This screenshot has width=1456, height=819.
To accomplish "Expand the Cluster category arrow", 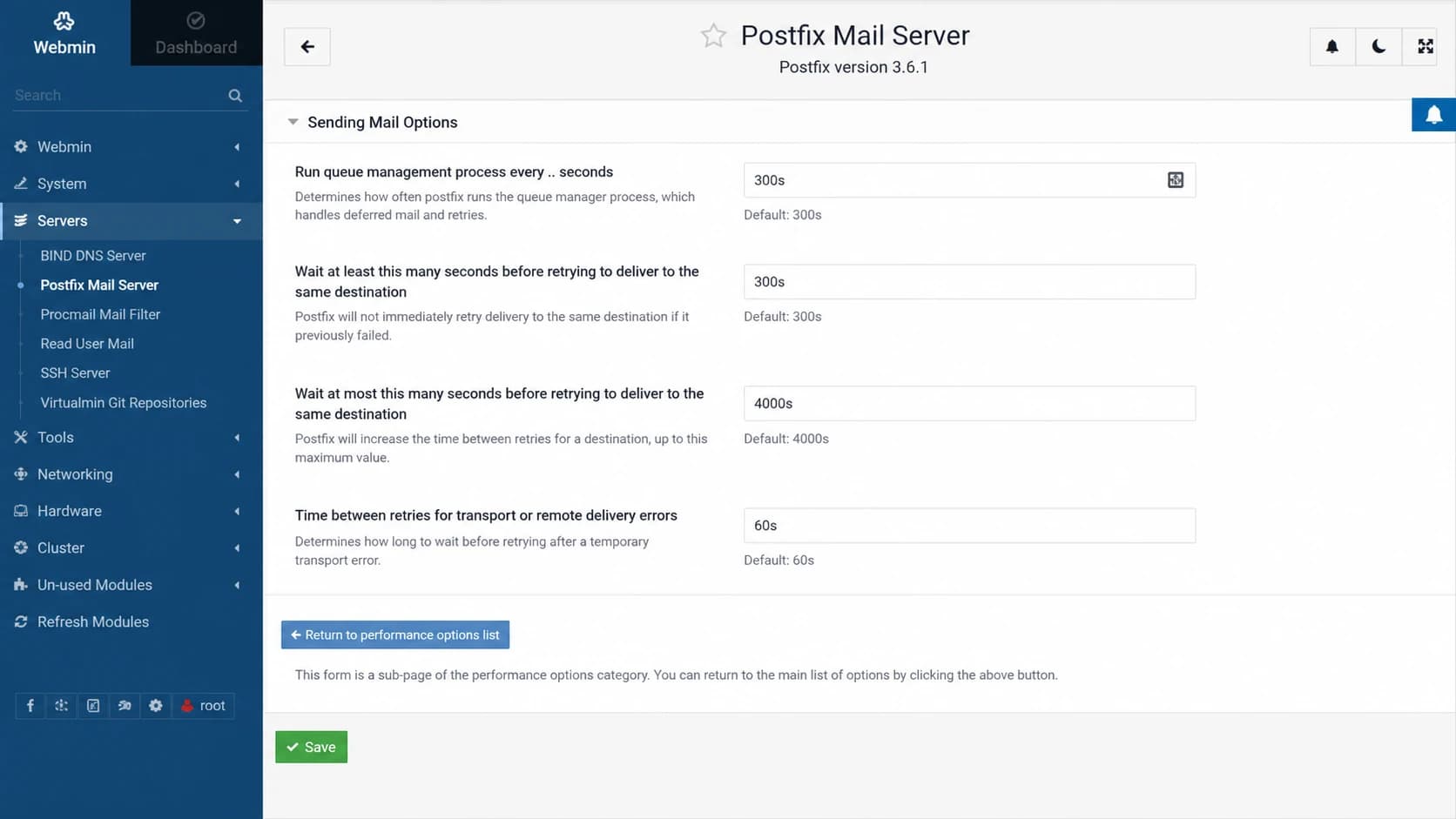I will 237,548.
